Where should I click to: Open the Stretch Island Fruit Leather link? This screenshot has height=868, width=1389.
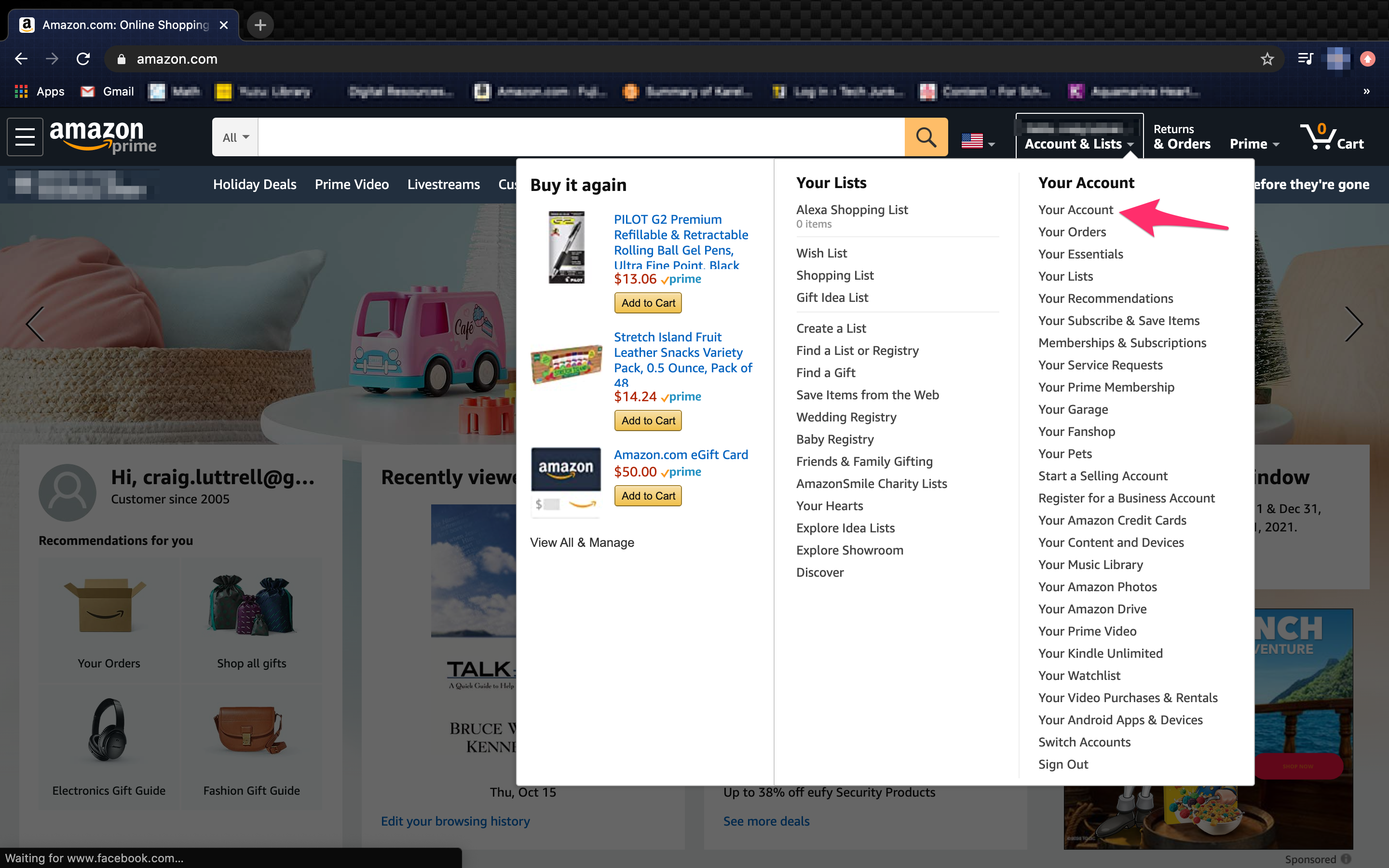[683, 359]
